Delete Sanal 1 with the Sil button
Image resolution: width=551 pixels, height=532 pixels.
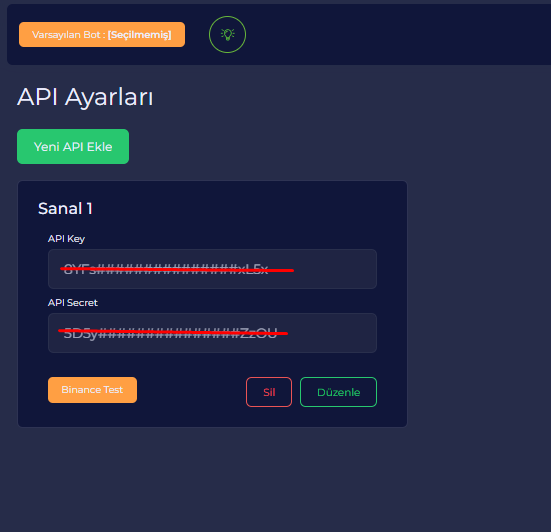(x=269, y=392)
